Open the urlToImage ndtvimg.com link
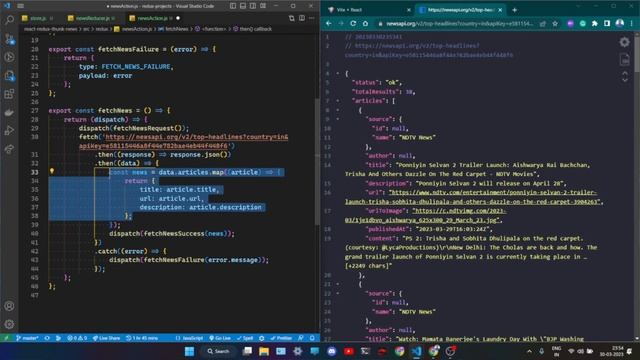 point(425,215)
